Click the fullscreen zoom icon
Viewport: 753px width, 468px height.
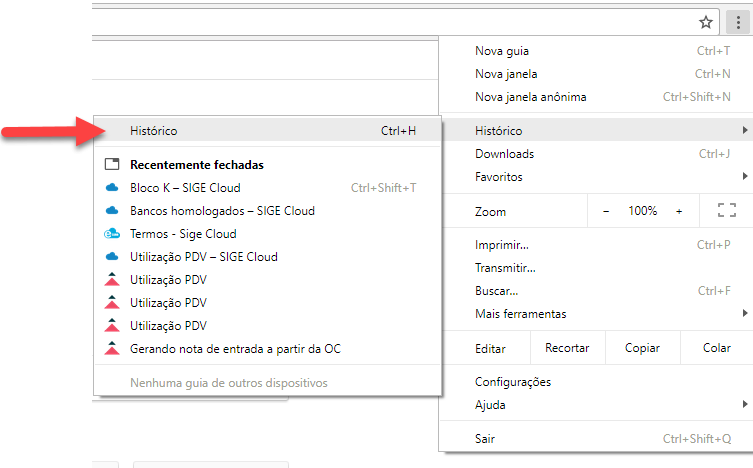pyautogui.click(x=727, y=210)
